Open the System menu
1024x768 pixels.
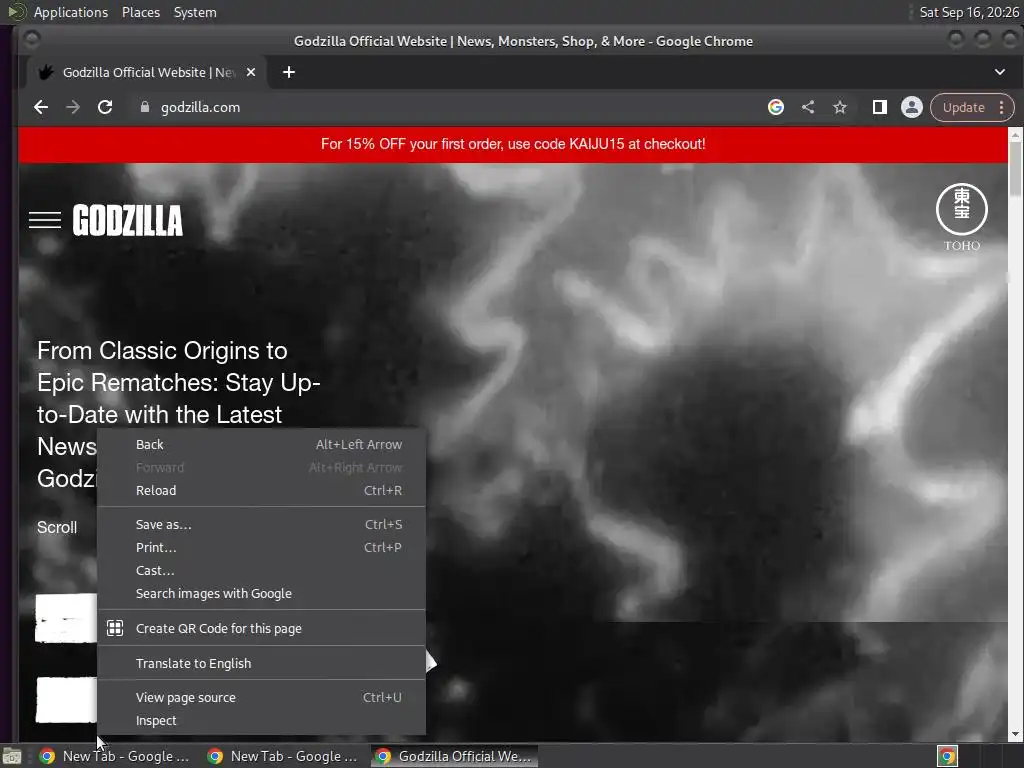pyautogui.click(x=195, y=12)
